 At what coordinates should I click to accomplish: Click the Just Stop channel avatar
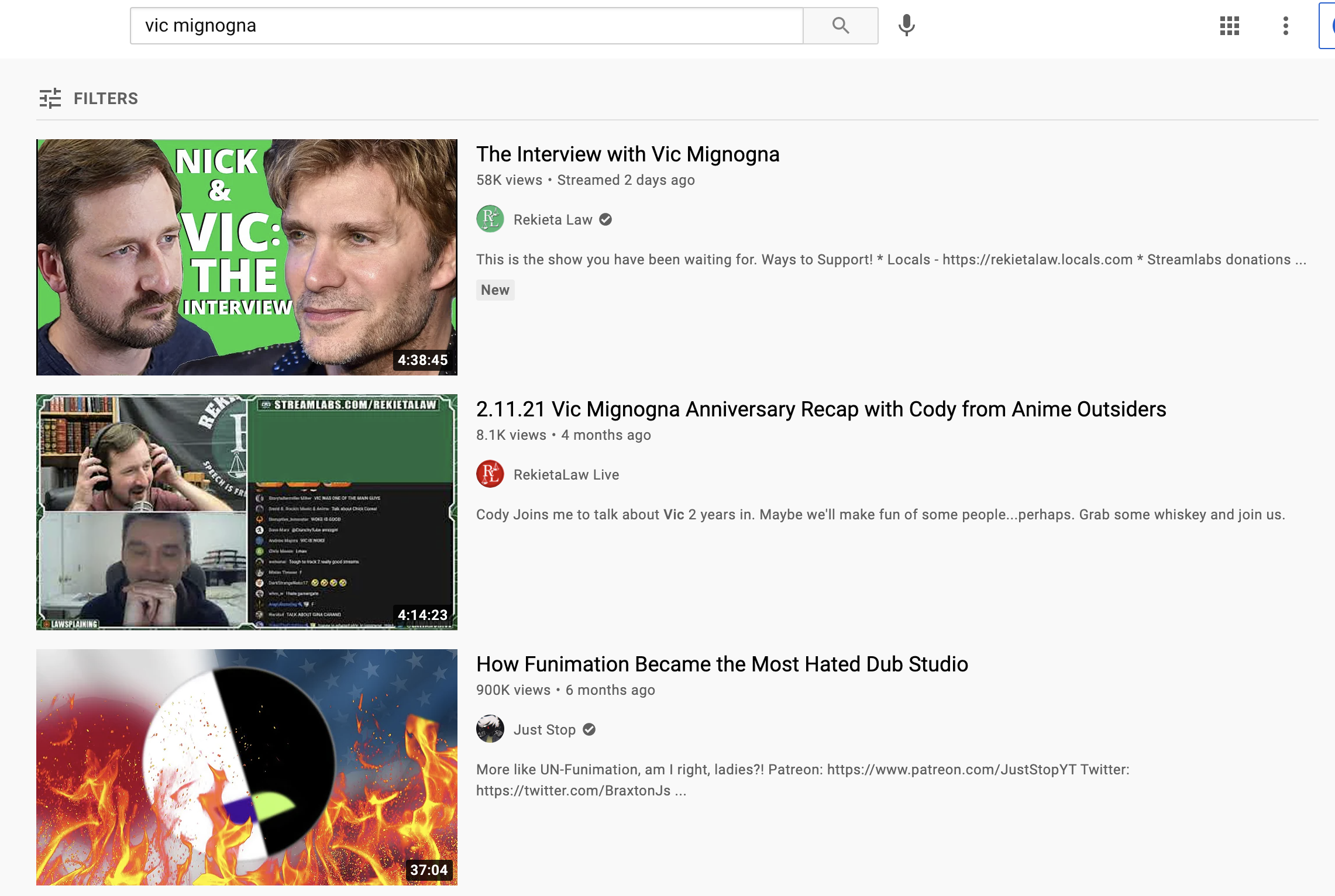490,729
